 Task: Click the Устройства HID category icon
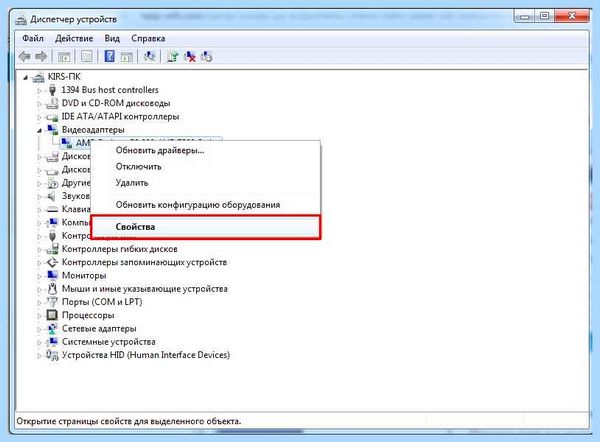coord(52,355)
